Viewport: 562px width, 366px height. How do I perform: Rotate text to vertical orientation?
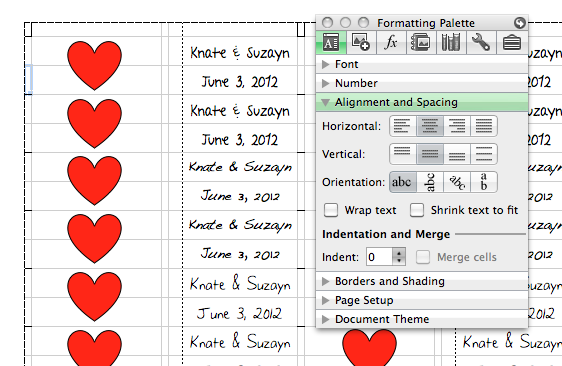430,182
